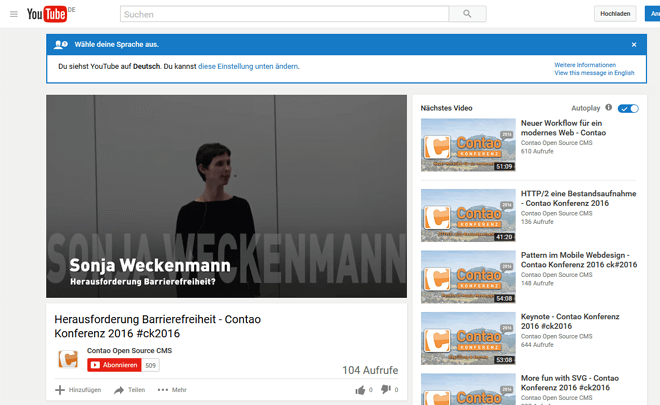The width and height of the screenshot is (660, 405).
Task: Click the '104 Aufrufe' view count
Action: coord(370,370)
